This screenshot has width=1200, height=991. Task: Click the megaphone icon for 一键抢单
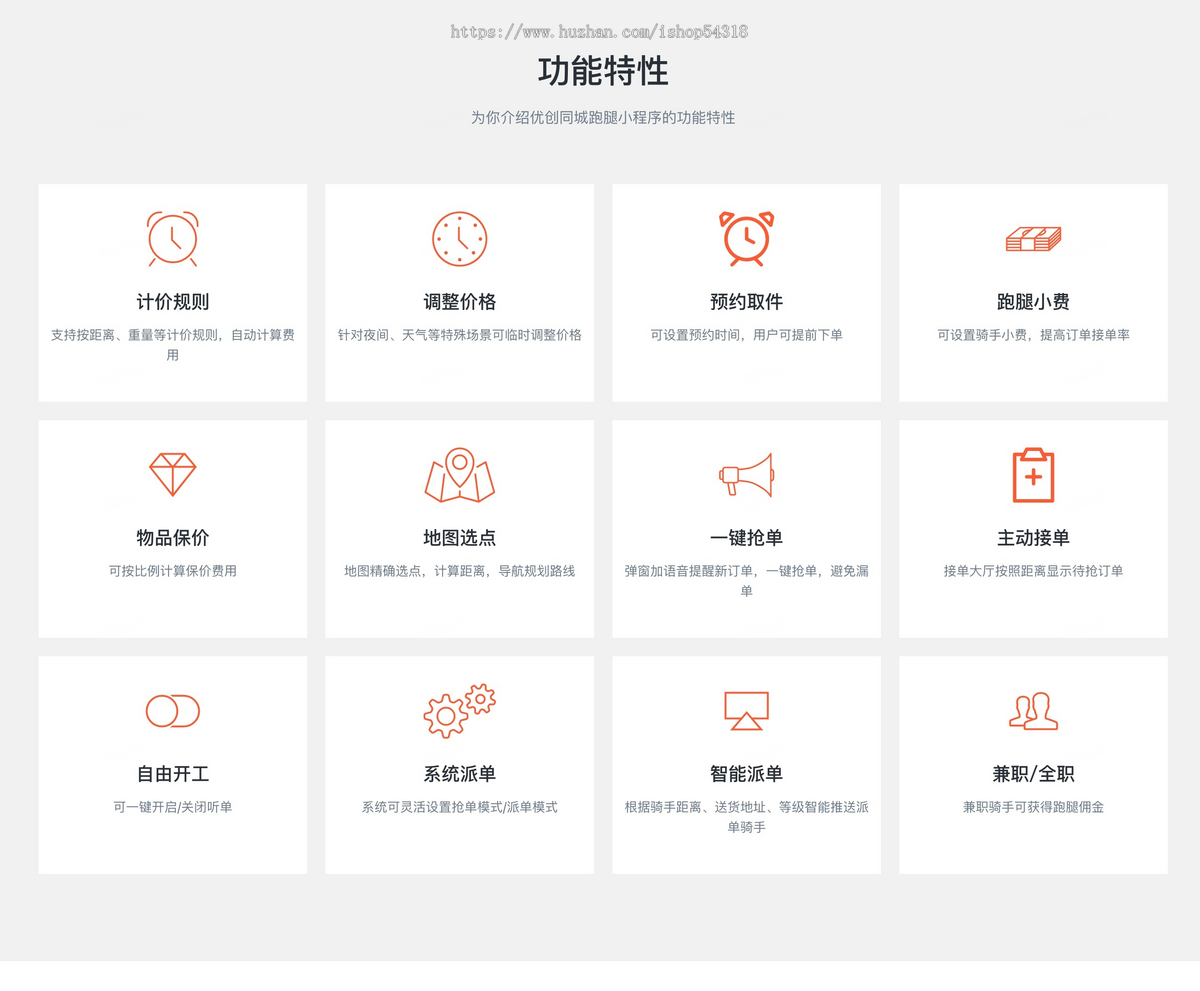(746, 475)
